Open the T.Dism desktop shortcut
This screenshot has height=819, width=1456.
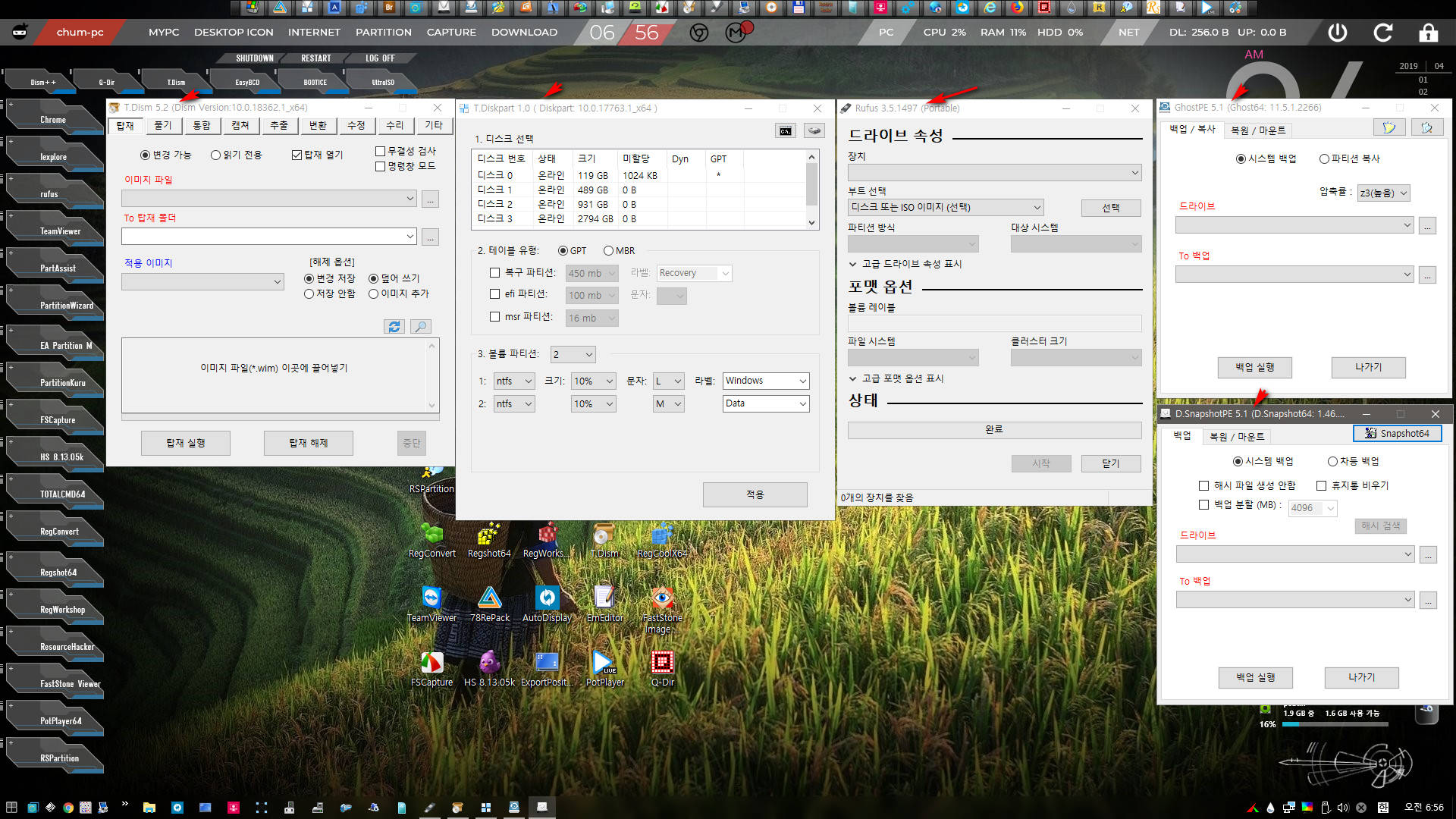pos(604,538)
